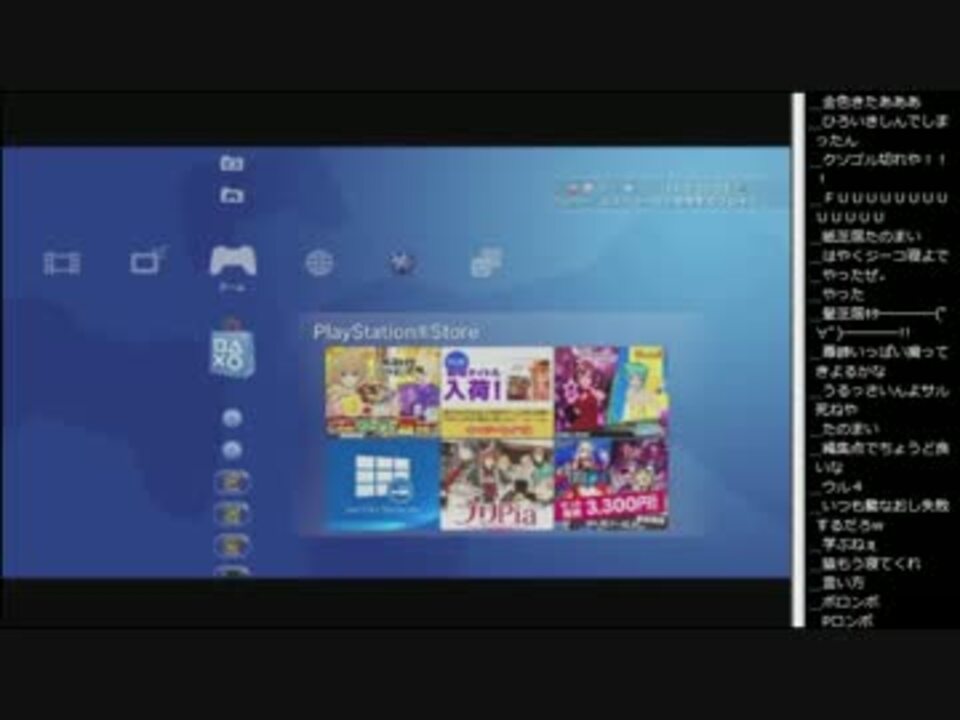The image size is (960, 720).
Task: Open the PlayStation Network category icon
Action: 402,263
